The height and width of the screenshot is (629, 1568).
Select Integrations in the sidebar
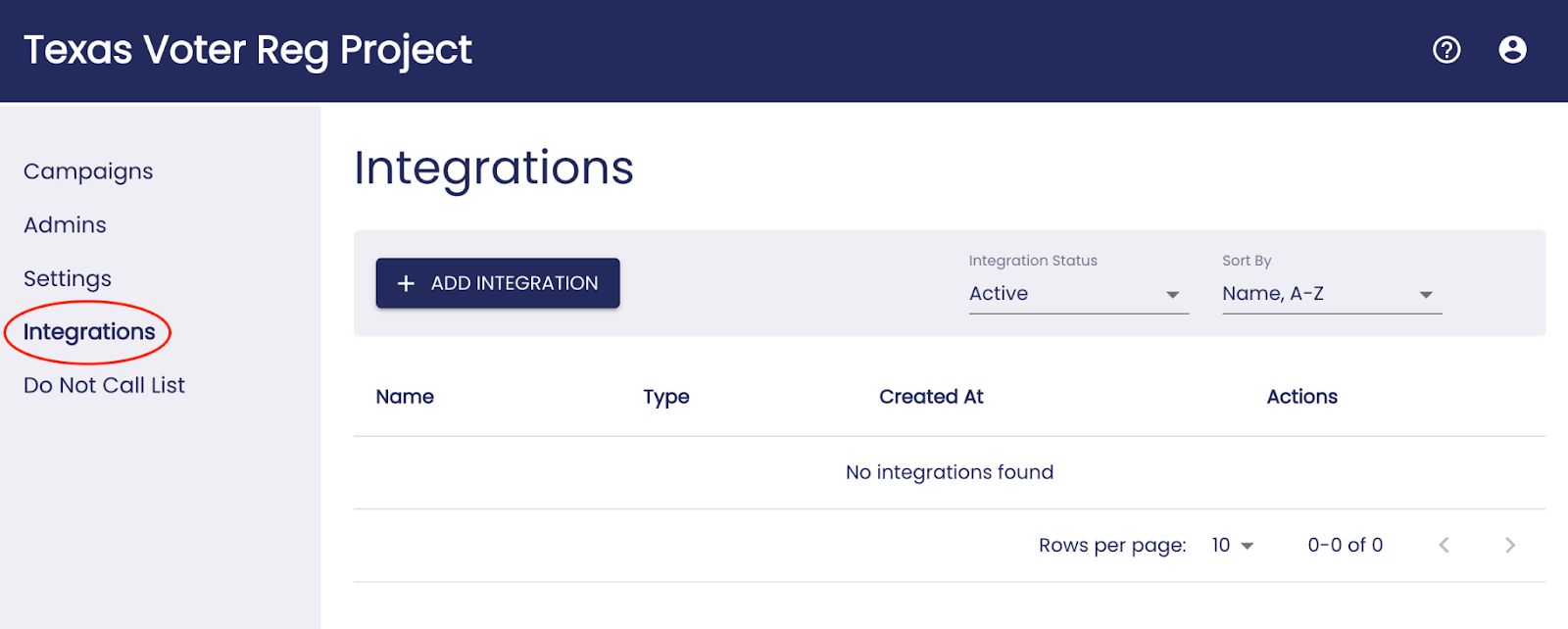(89, 332)
